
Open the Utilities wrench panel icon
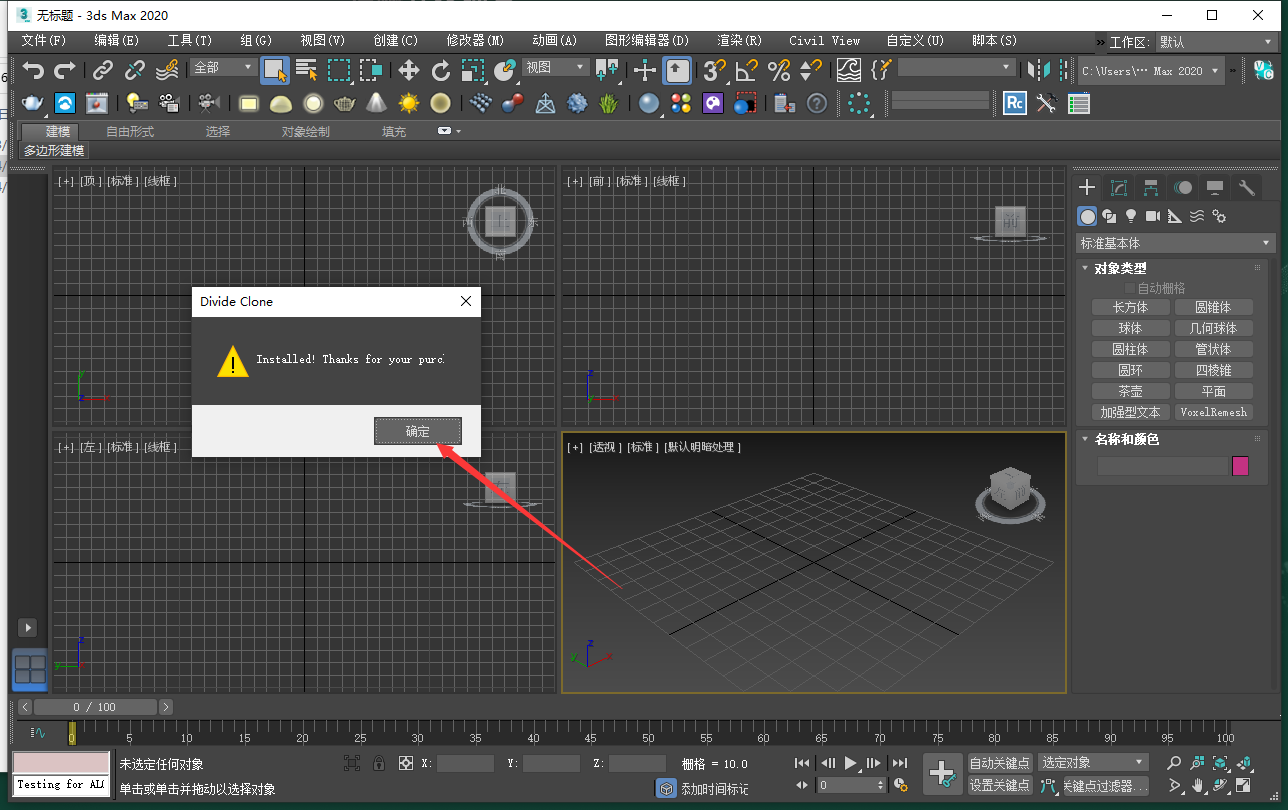coord(1246,188)
